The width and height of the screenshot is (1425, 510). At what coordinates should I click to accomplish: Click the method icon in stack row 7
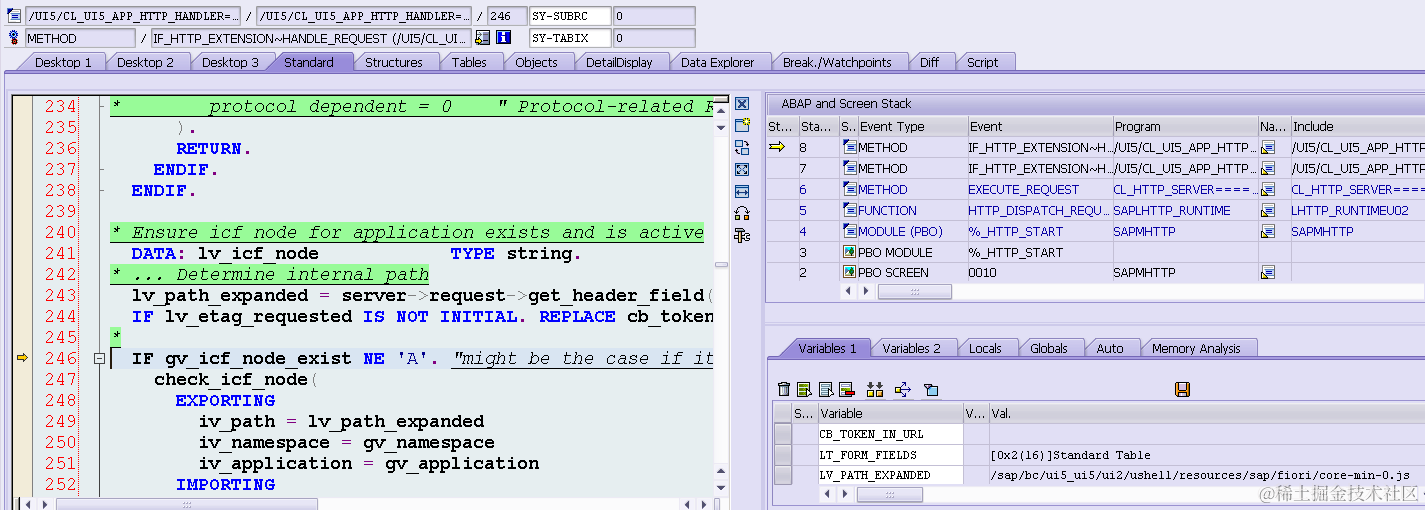[x=849, y=168]
